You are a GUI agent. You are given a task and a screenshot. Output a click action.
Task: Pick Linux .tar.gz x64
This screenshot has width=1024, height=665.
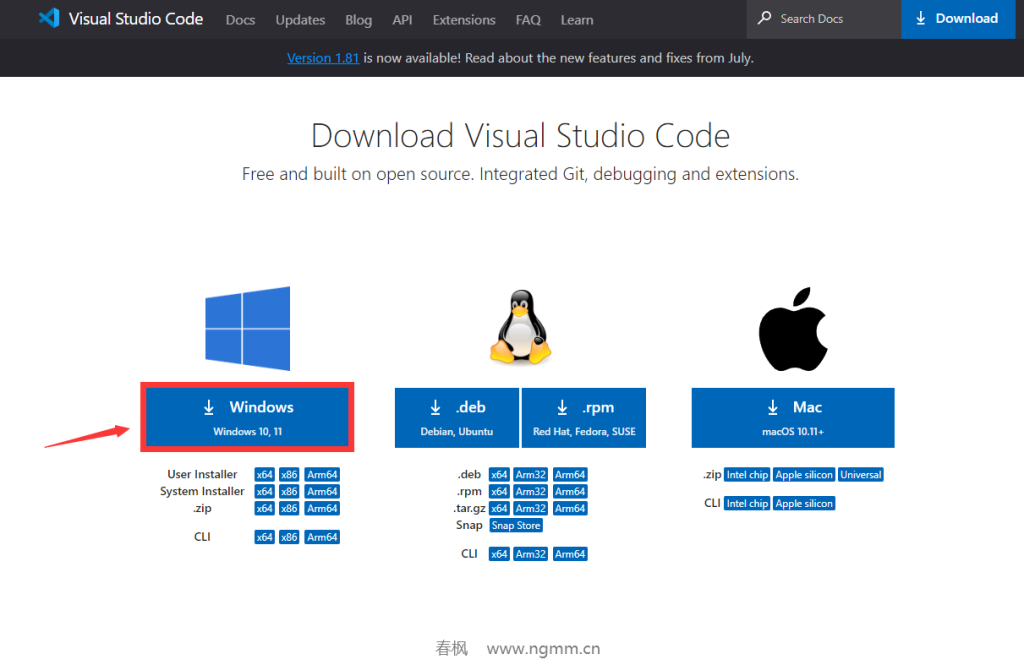[499, 508]
